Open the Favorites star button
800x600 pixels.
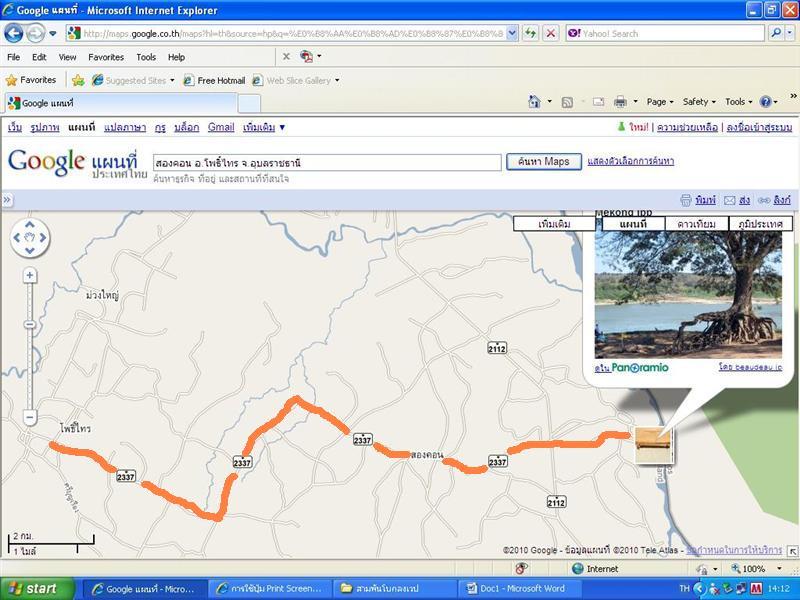[31, 80]
